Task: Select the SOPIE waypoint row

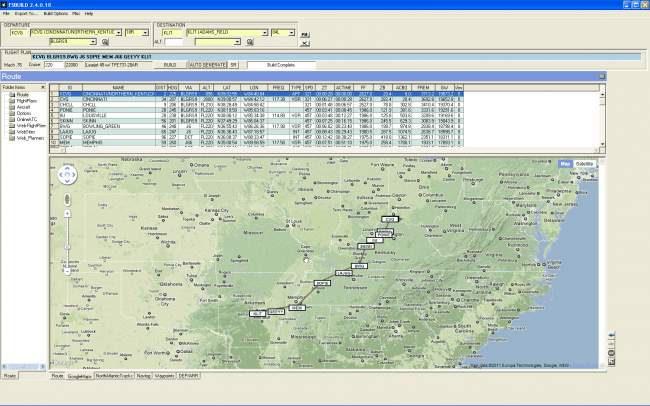Action: coord(256,137)
